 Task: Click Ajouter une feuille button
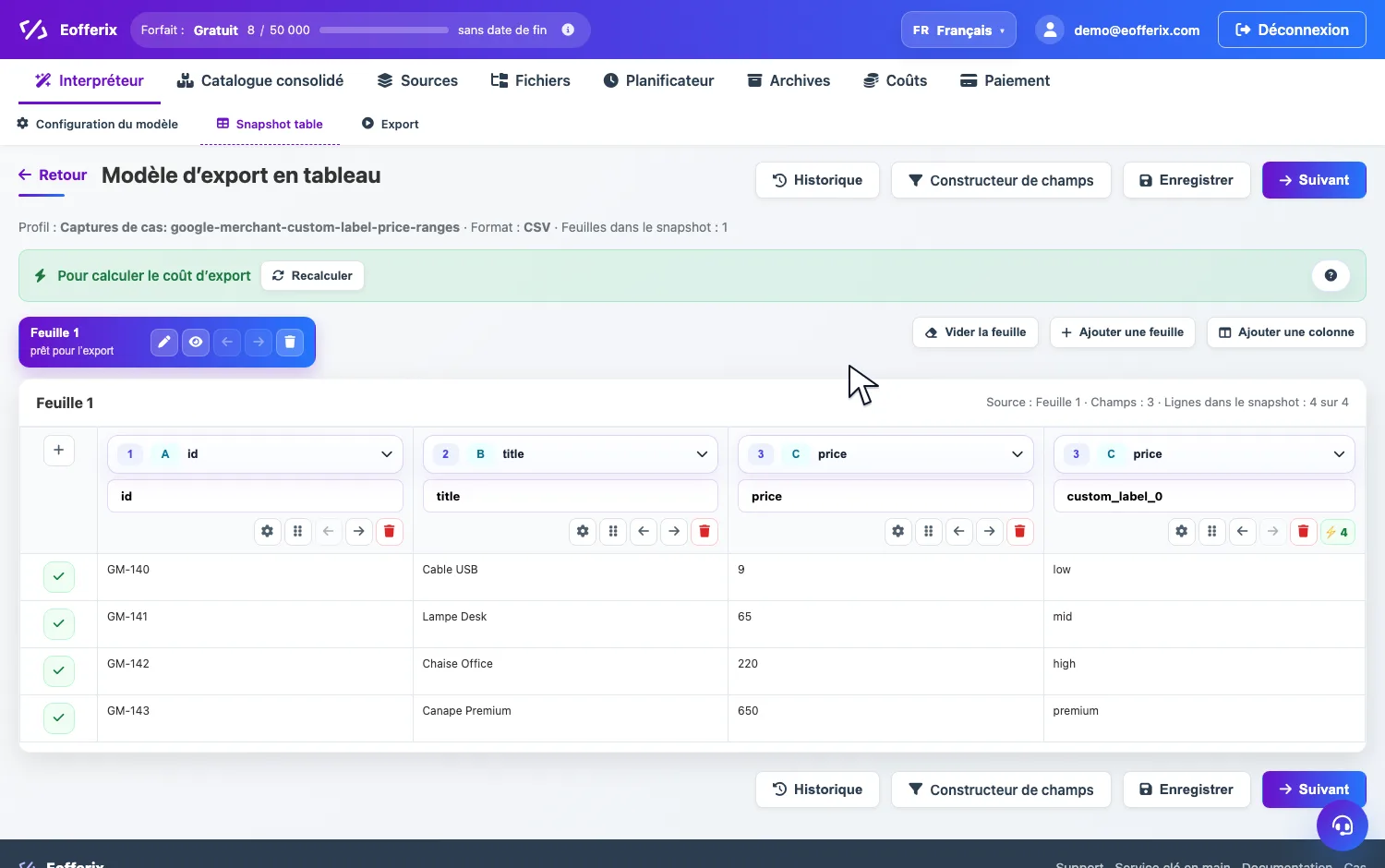(1123, 332)
